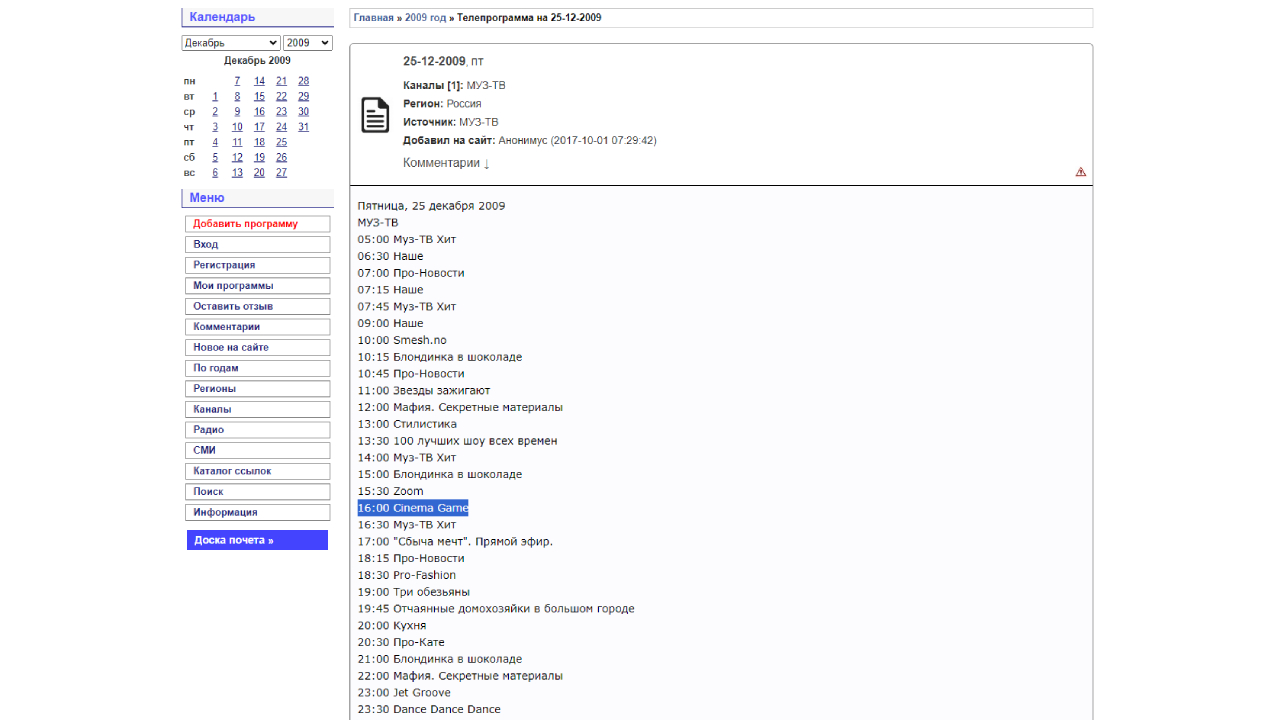Select calendar day 14
Image resolution: width=1280 pixels, height=720 pixels.
tap(259, 81)
